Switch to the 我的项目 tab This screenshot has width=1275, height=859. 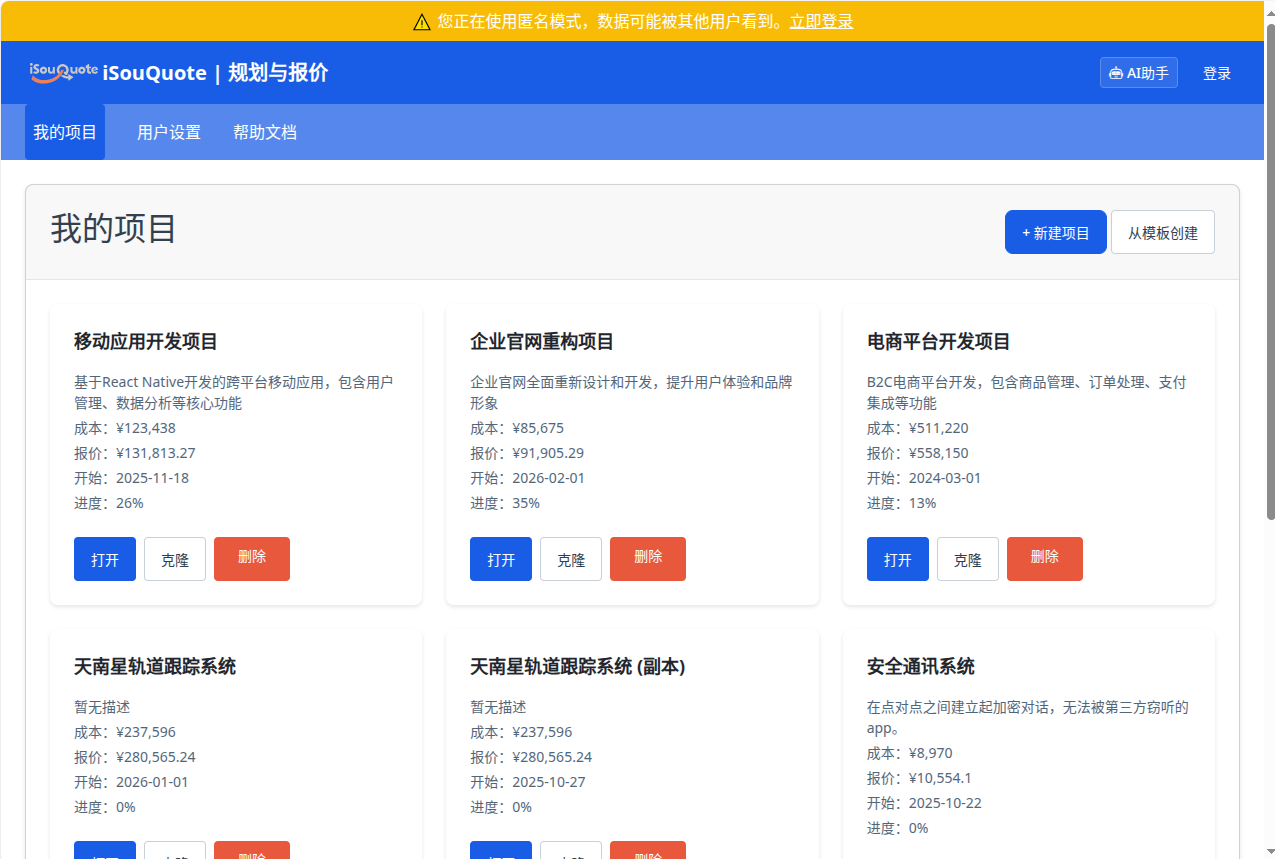[65, 132]
